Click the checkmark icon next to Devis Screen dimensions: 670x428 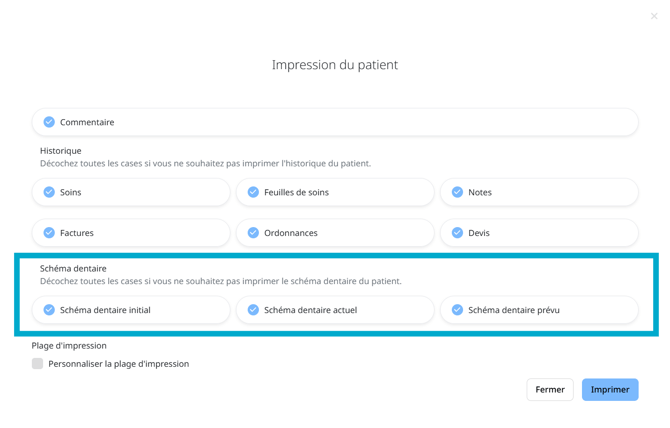pyautogui.click(x=457, y=233)
